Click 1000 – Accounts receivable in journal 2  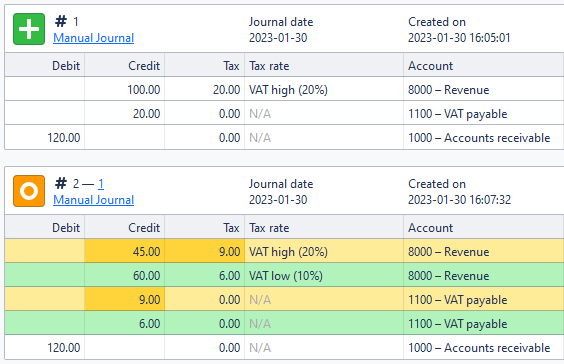click(x=479, y=347)
